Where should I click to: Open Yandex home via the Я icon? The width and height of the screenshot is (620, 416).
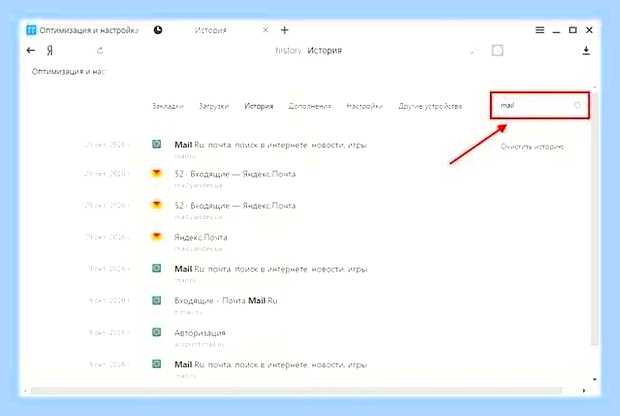[x=50, y=51]
